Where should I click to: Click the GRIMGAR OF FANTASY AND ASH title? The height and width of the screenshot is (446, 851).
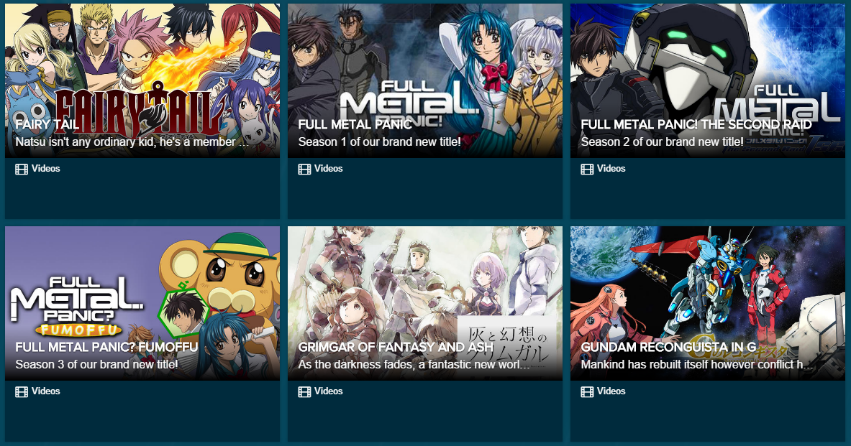point(396,347)
